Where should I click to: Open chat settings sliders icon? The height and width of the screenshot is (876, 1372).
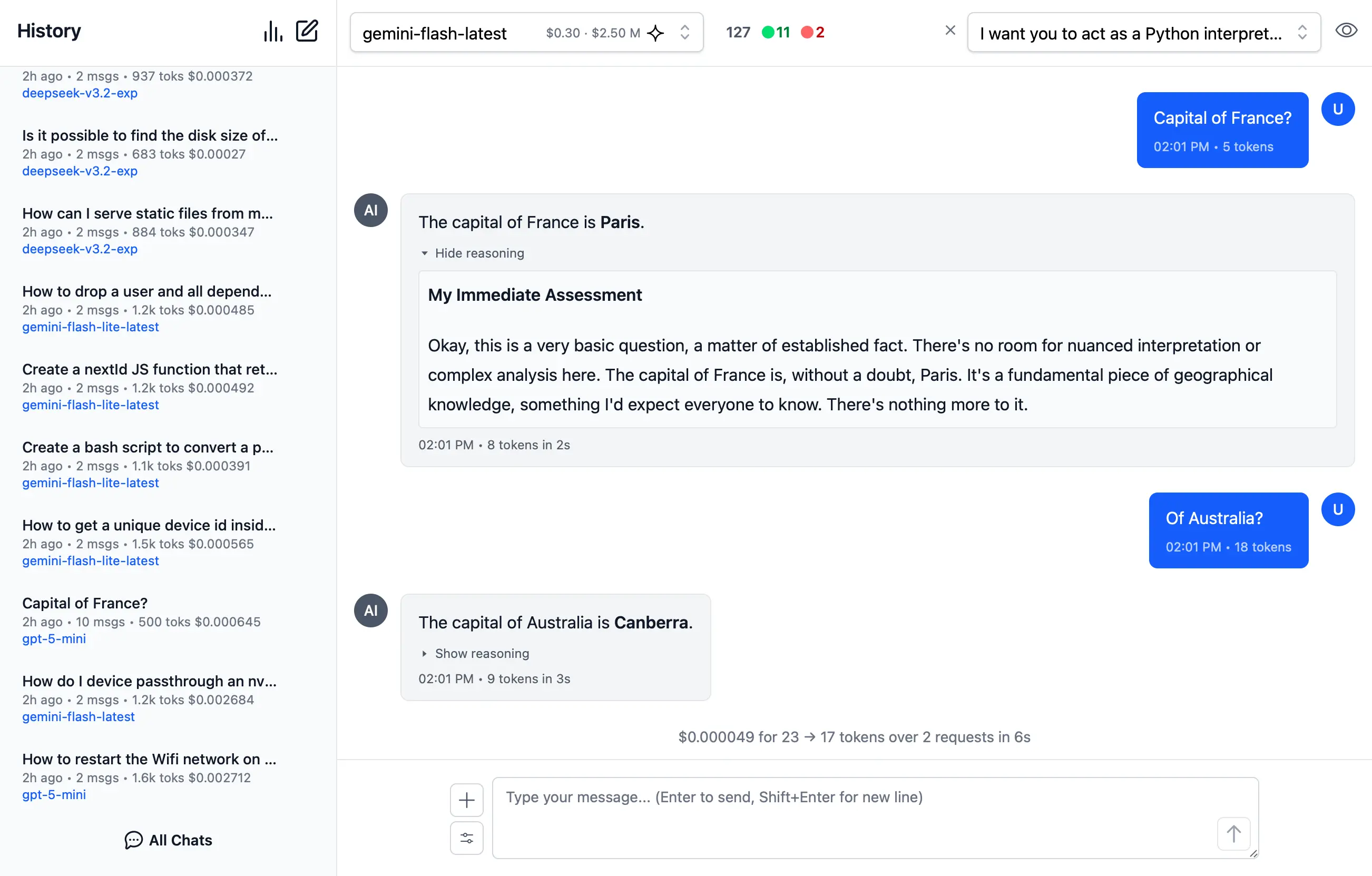466,837
